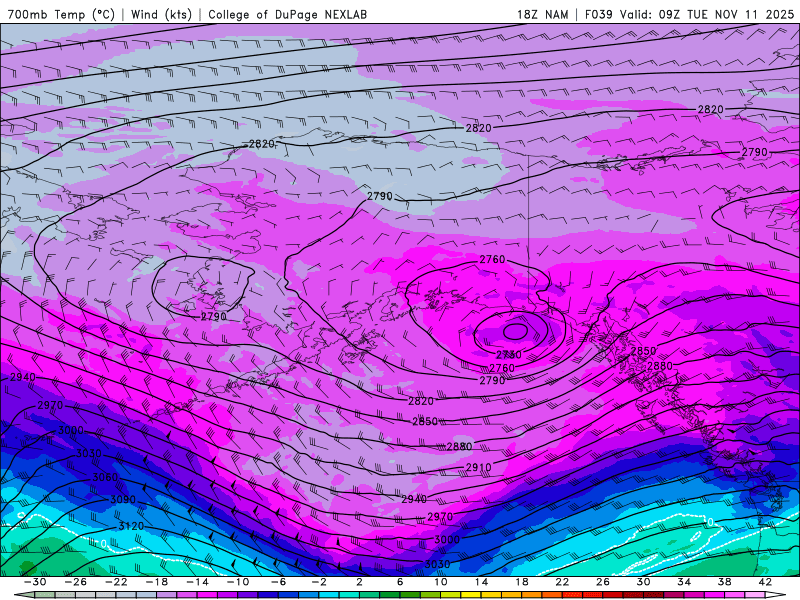
Task: Select the 30 colorbar tick label
Action: pyautogui.click(x=643, y=582)
